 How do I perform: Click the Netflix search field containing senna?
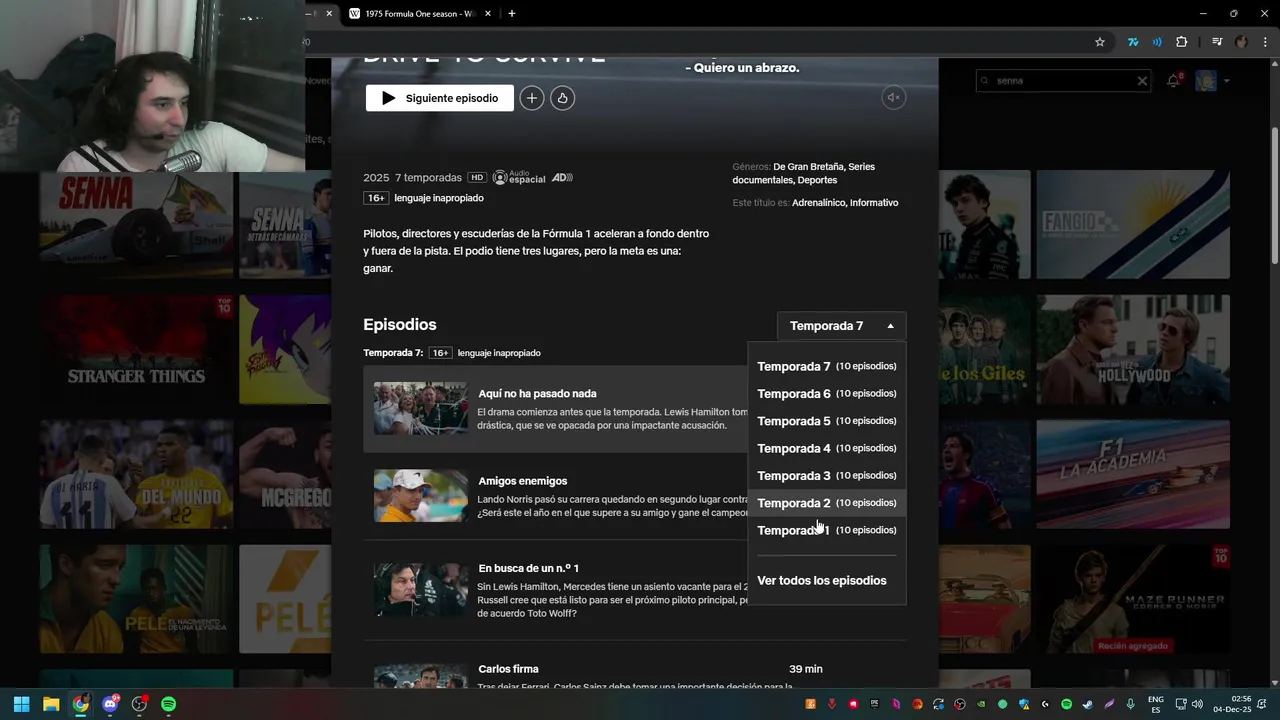[1064, 80]
